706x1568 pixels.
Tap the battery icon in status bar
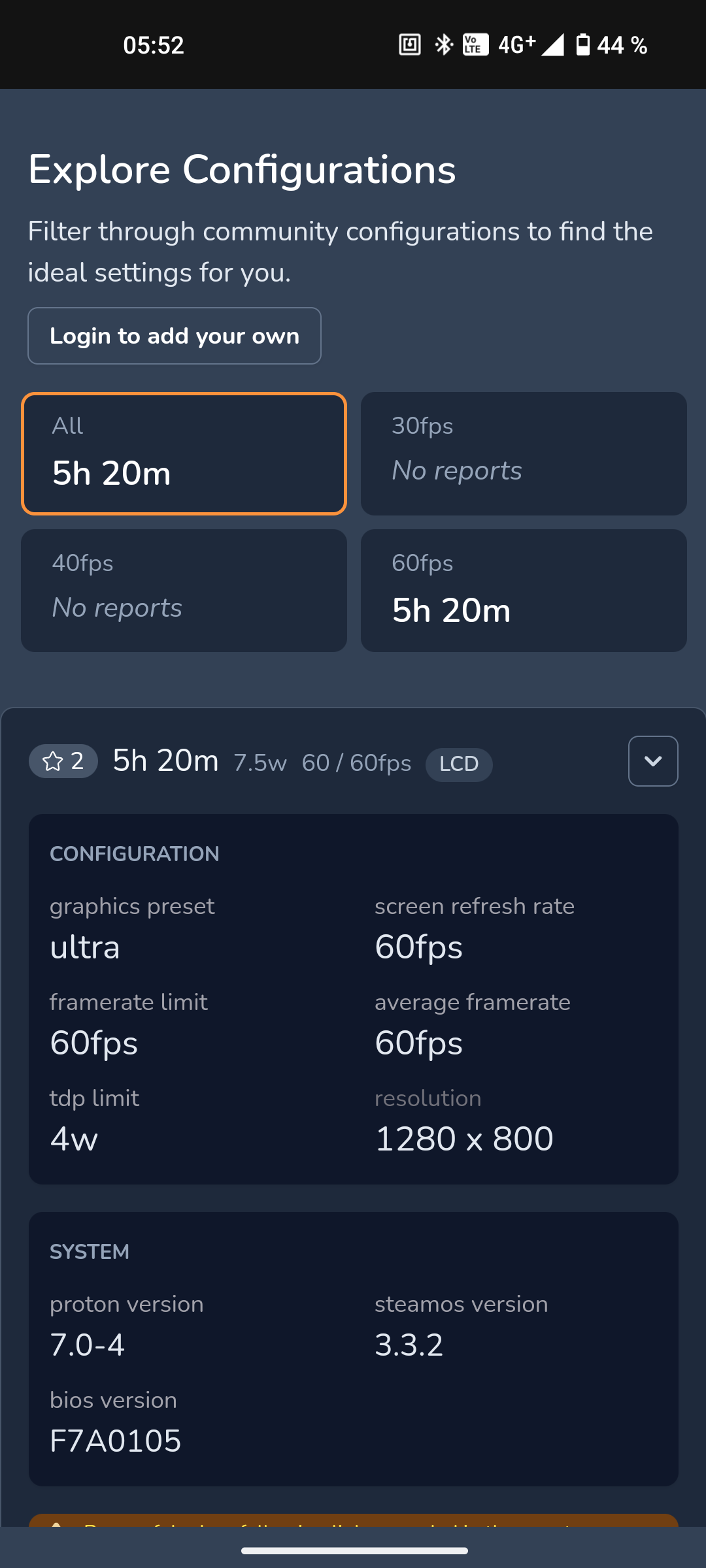(582, 44)
